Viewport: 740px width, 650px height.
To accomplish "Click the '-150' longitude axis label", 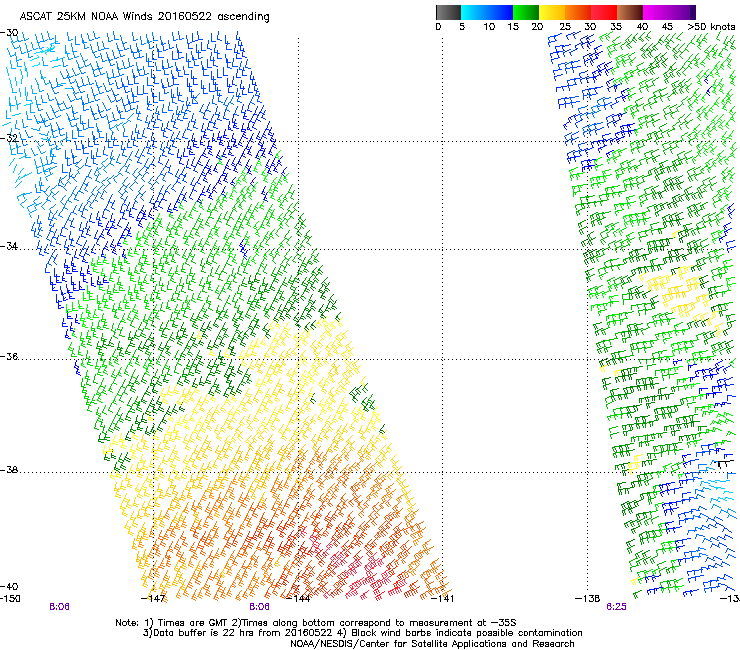I will coord(10,598).
